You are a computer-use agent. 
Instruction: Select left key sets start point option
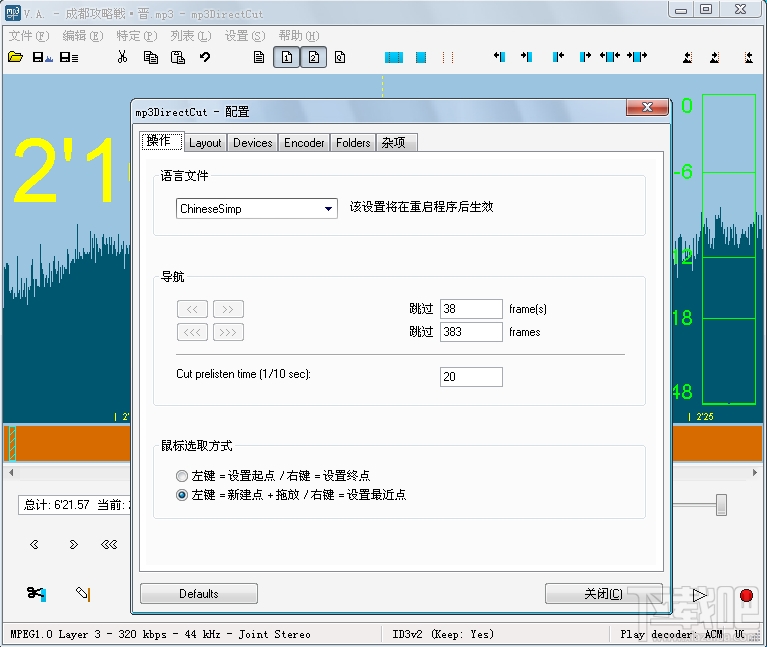coord(181,475)
